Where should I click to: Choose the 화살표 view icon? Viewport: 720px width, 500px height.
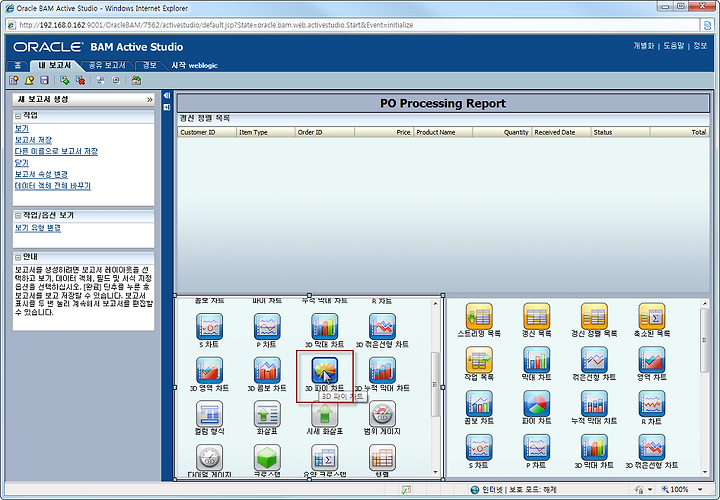[267, 414]
